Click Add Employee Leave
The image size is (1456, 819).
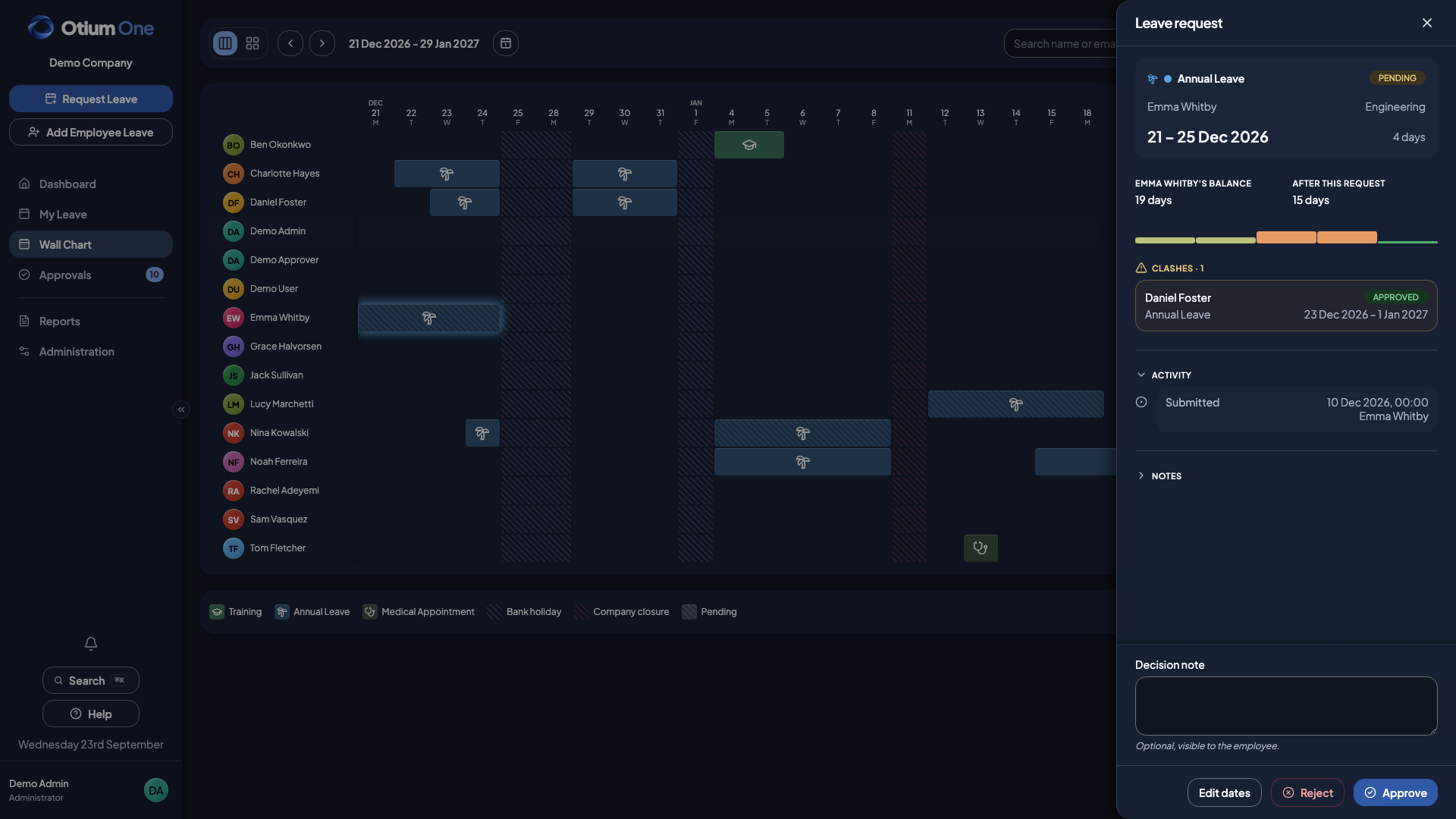click(x=91, y=132)
